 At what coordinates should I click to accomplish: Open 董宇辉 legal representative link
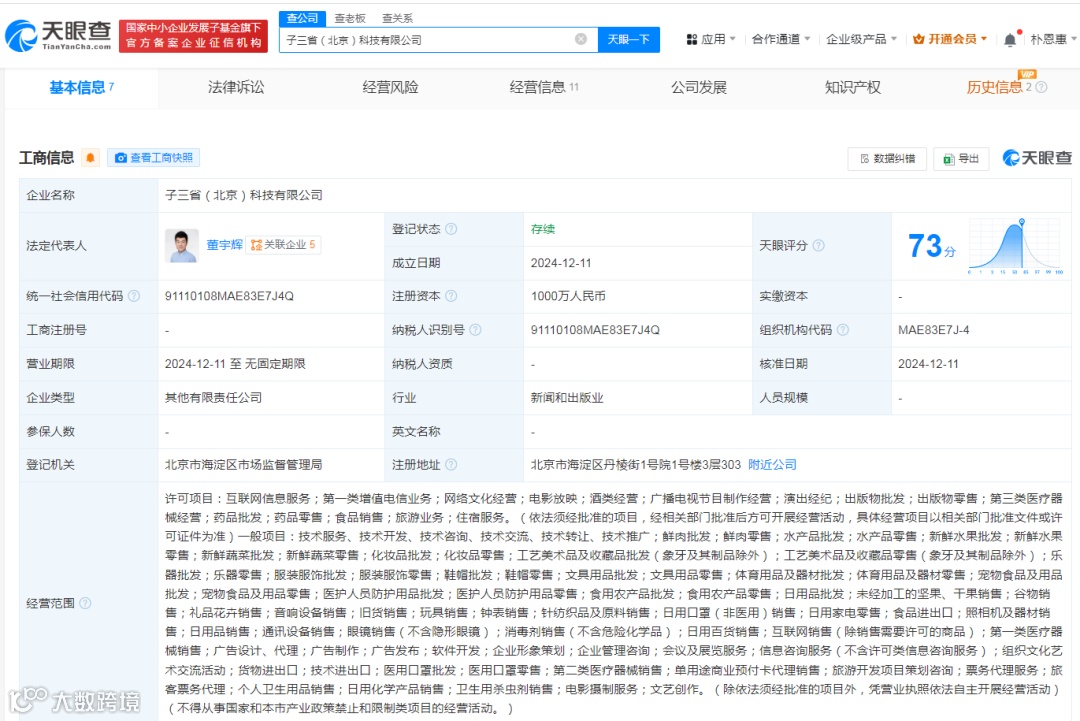pos(225,244)
